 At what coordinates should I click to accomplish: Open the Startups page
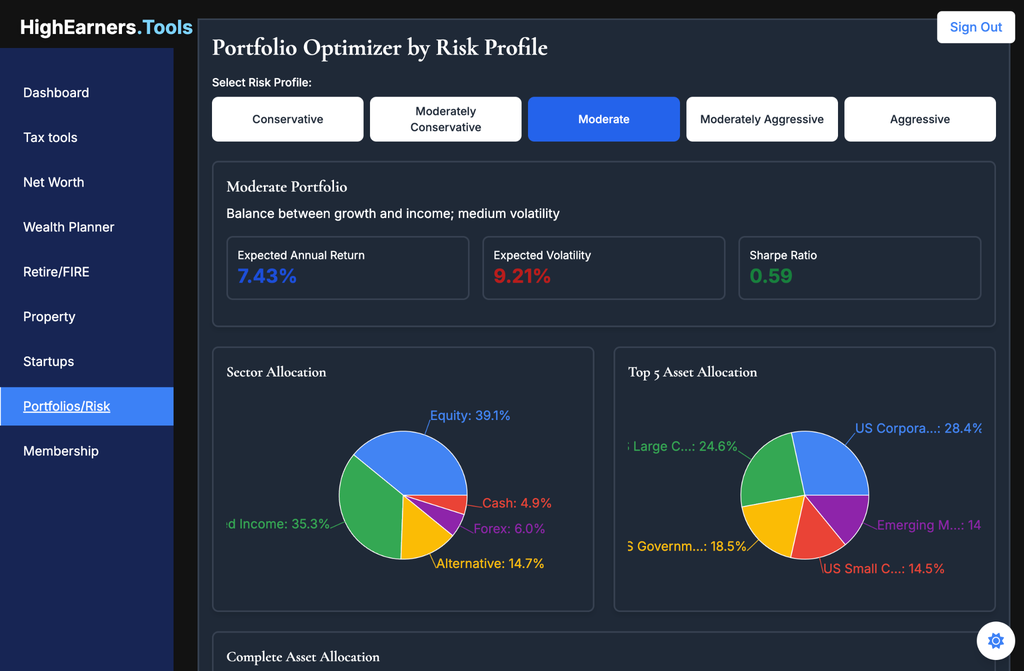tap(49, 361)
